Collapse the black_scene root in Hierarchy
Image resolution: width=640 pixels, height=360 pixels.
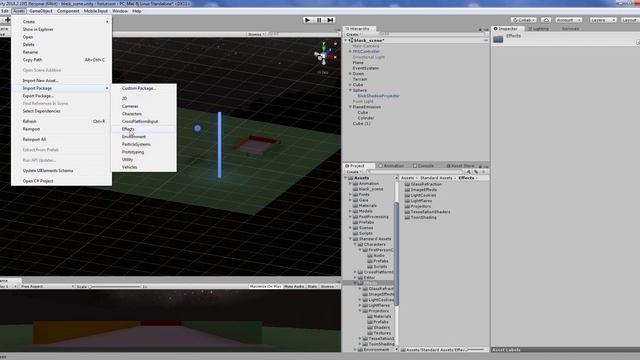pyautogui.click(x=346, y=40)
